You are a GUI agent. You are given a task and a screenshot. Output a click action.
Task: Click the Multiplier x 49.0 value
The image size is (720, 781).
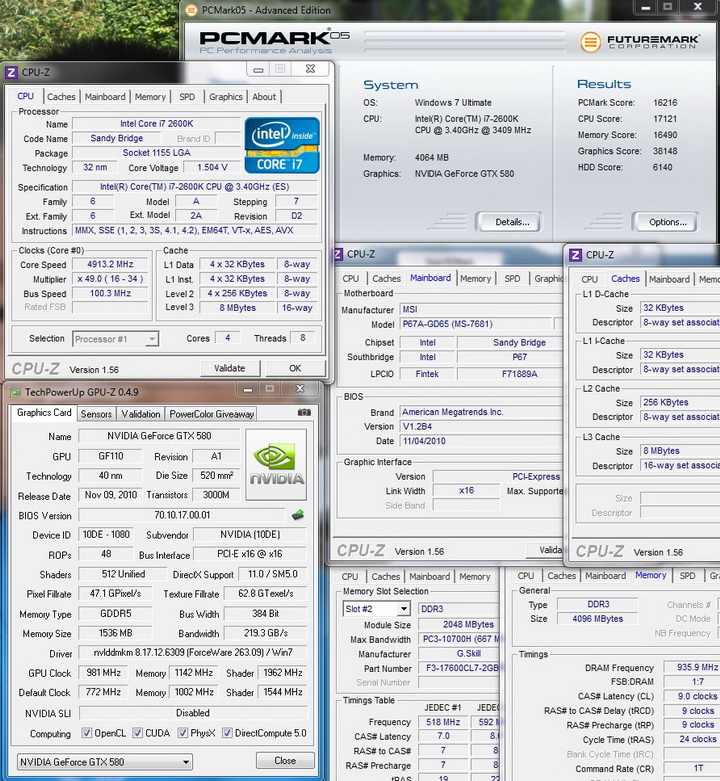[110, 279]
